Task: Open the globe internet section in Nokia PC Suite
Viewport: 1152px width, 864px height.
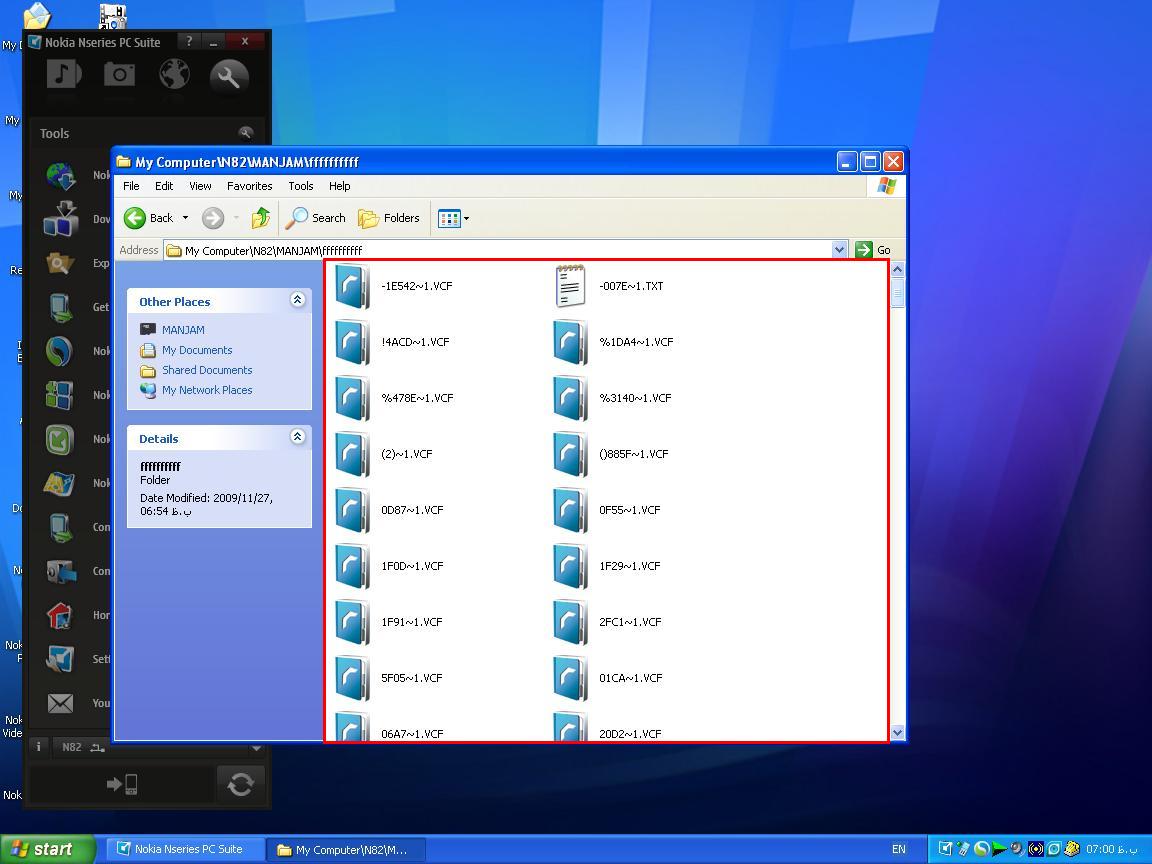Action: [x=175, y=74]
